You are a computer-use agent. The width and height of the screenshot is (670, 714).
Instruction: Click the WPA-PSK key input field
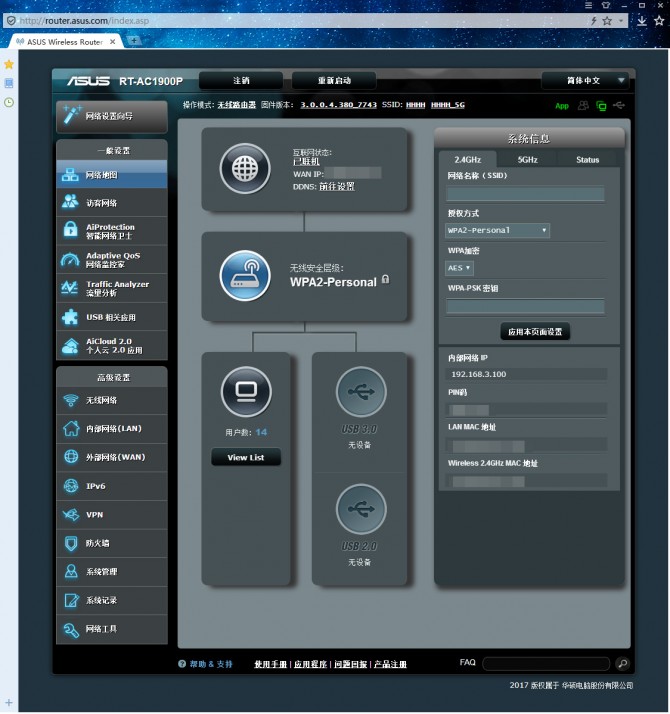pyautogui.click(x=526, y=306)
